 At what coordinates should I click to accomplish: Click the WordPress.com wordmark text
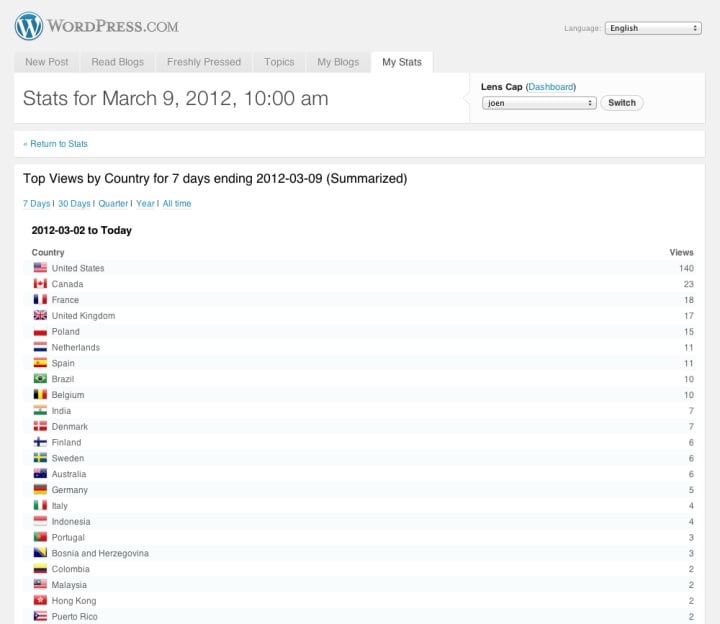tap(113, 26)
